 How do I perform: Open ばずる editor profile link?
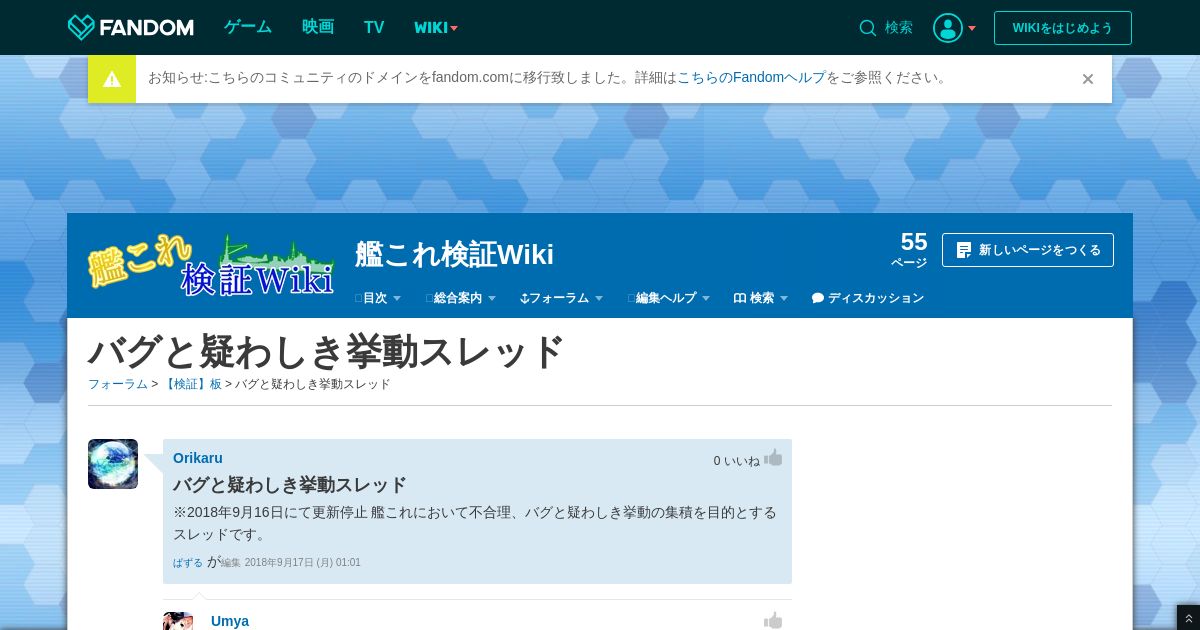(188, 563)
